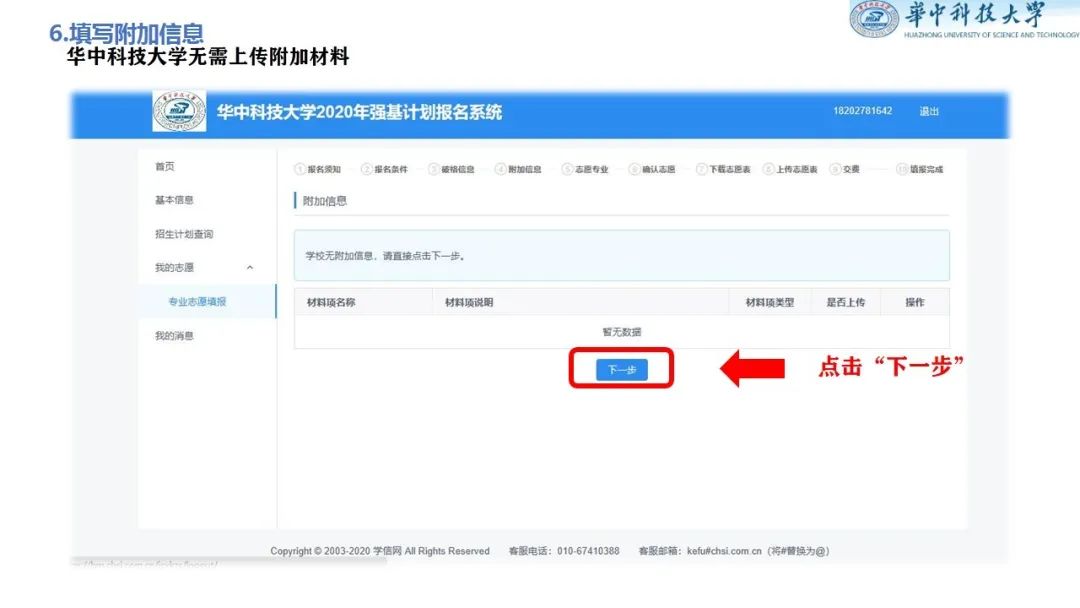The width and height of the screenshot is (1080, 608).
Task: Jump to step 2 报名条件
Action: click(384, 169)
